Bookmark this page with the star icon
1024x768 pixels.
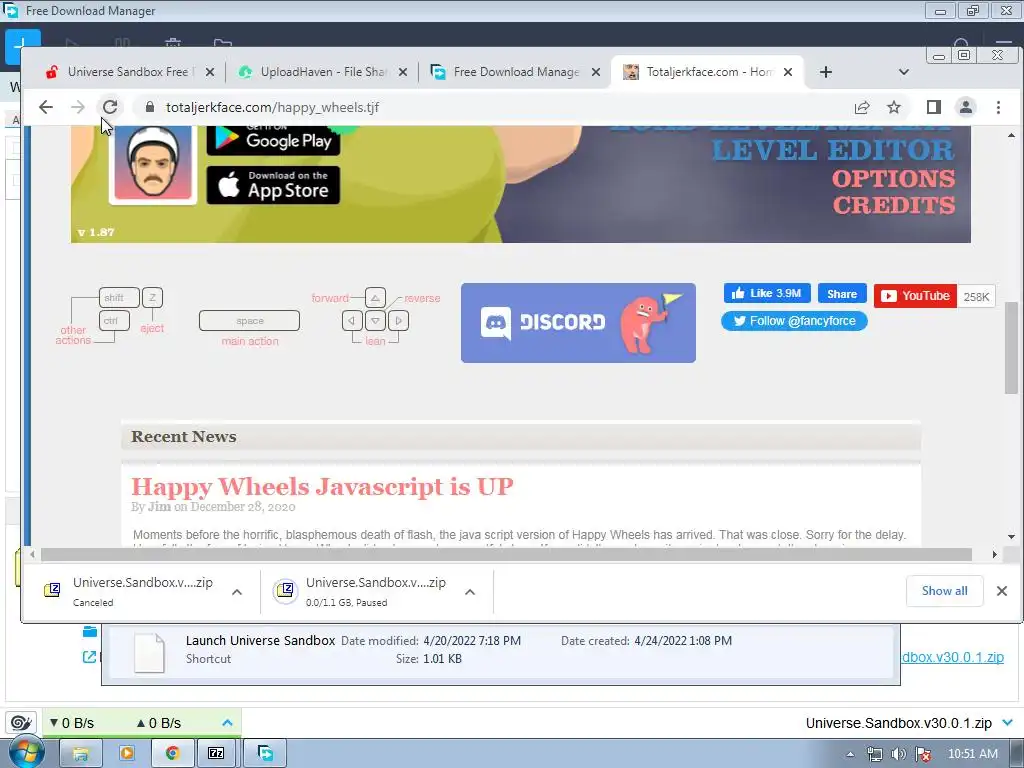click(894, 107)
